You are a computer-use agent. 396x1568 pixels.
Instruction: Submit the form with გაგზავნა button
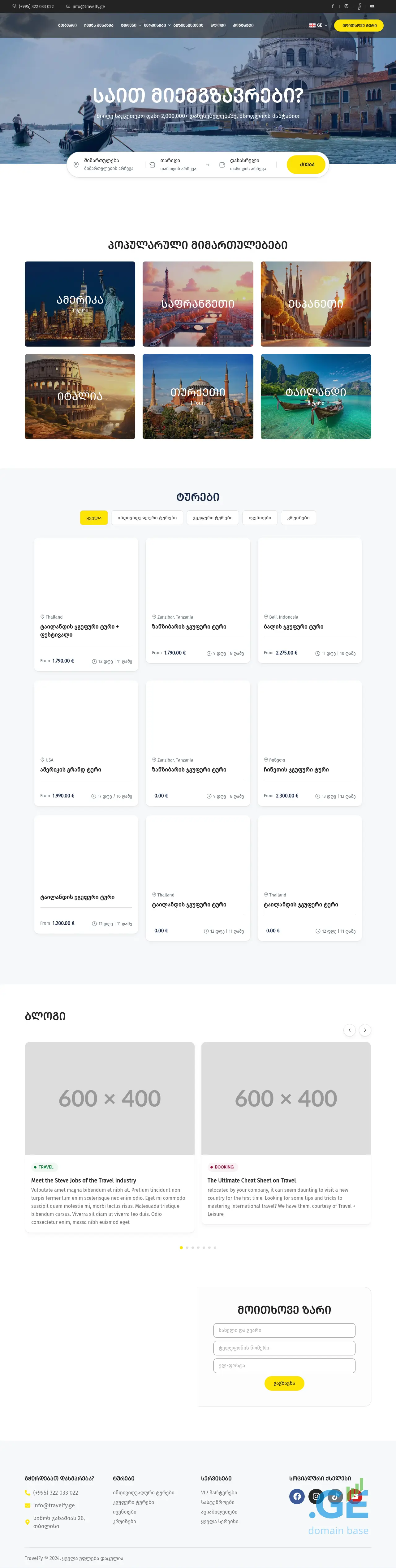point(284,1383)
